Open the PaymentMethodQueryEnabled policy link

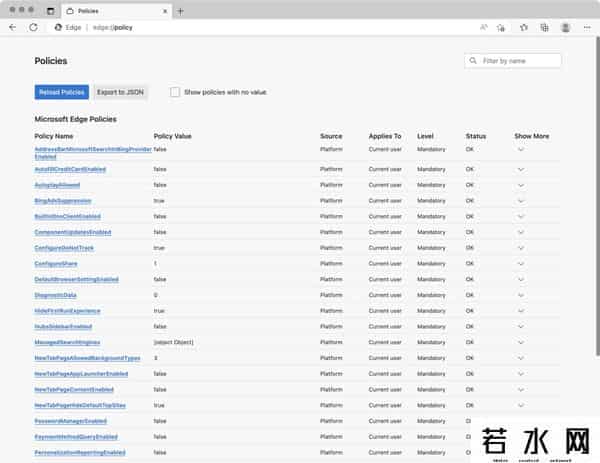[76, 437]
